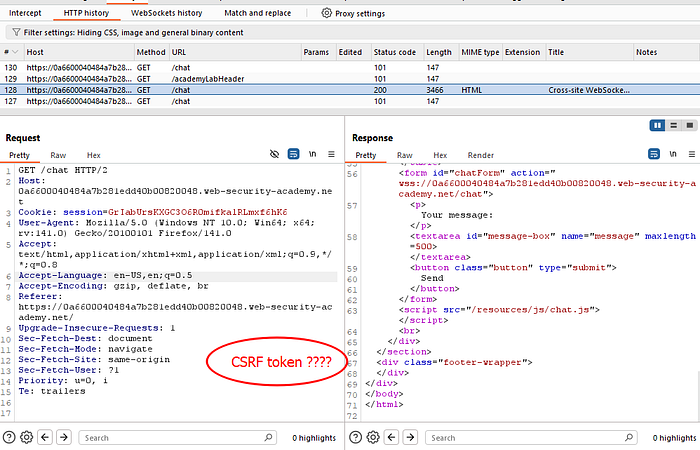Toggle \n display in Request pane
700x450 pixels.
312,154
